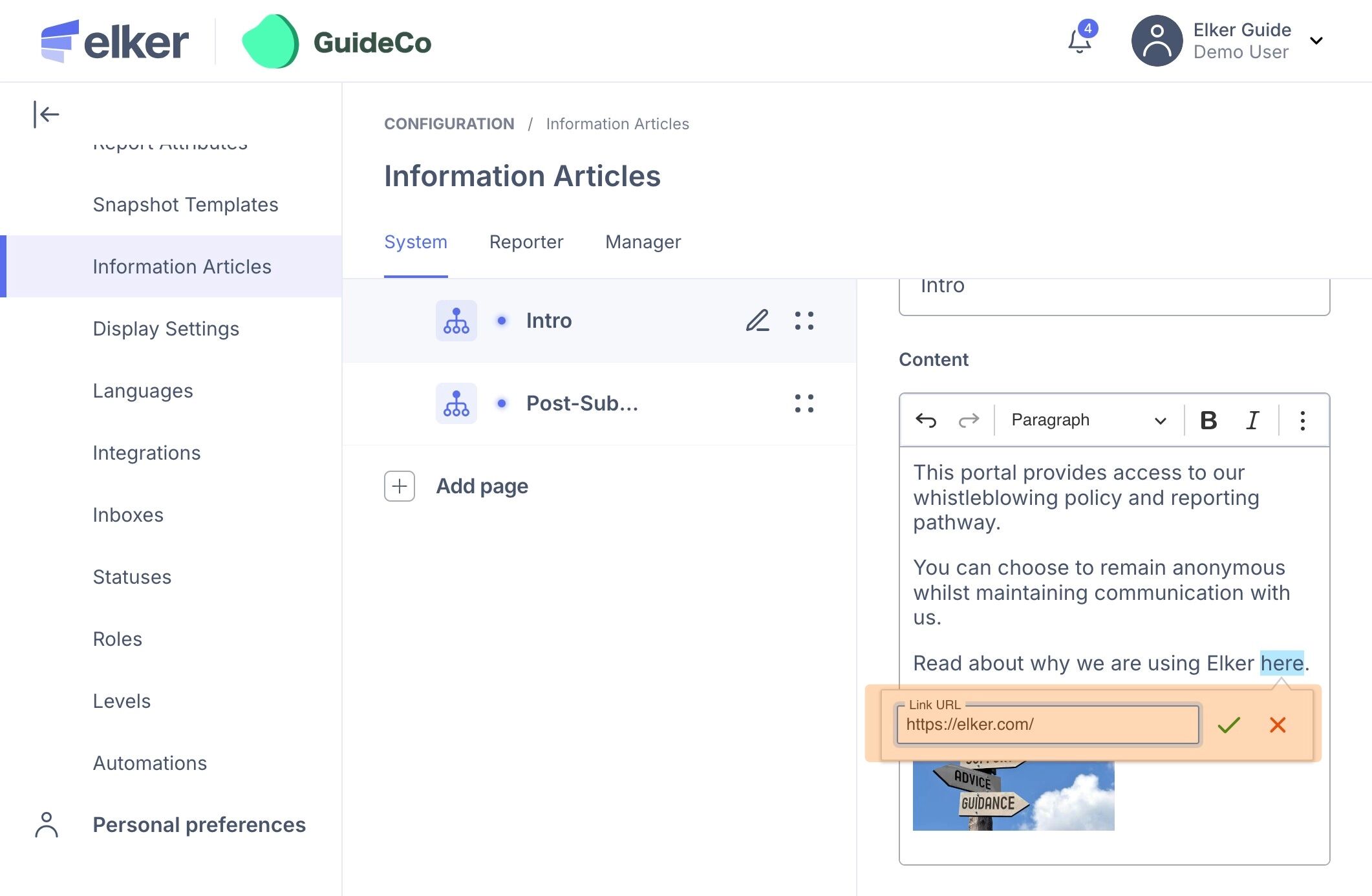Collapse the sidebar with arrow icon
Screen dimensions: 1372x896
46,114
